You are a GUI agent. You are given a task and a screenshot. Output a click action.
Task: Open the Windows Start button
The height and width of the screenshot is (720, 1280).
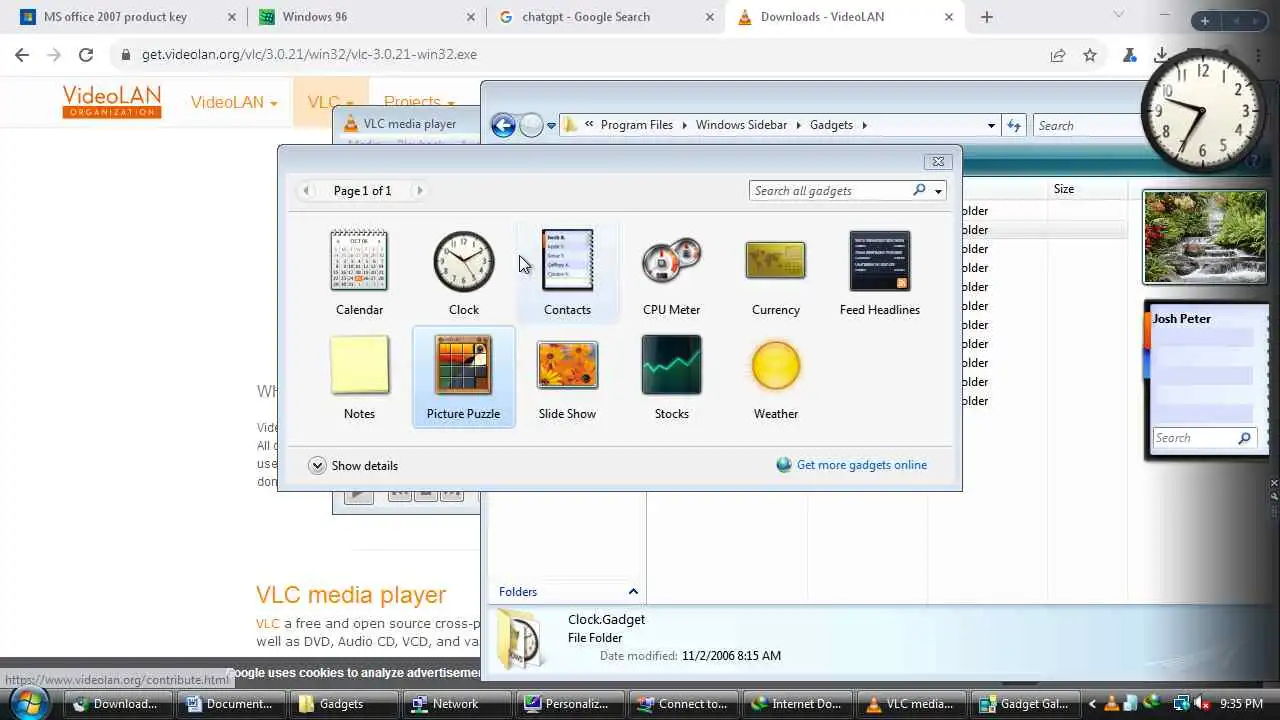(28, 703)
